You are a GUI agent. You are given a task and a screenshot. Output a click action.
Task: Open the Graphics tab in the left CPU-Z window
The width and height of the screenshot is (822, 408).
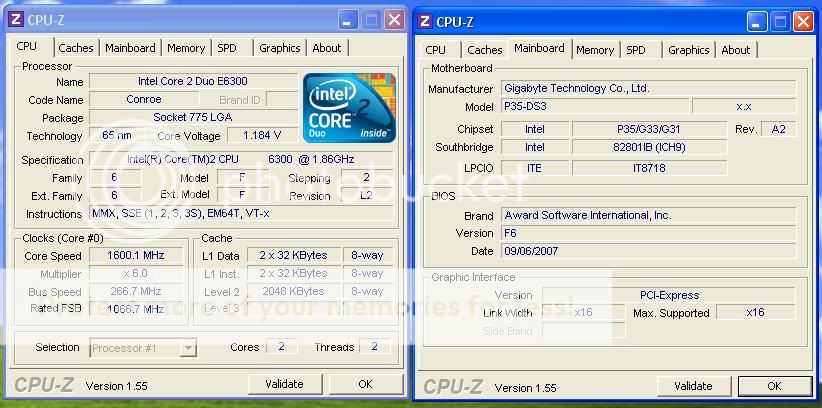pos(279,48)
